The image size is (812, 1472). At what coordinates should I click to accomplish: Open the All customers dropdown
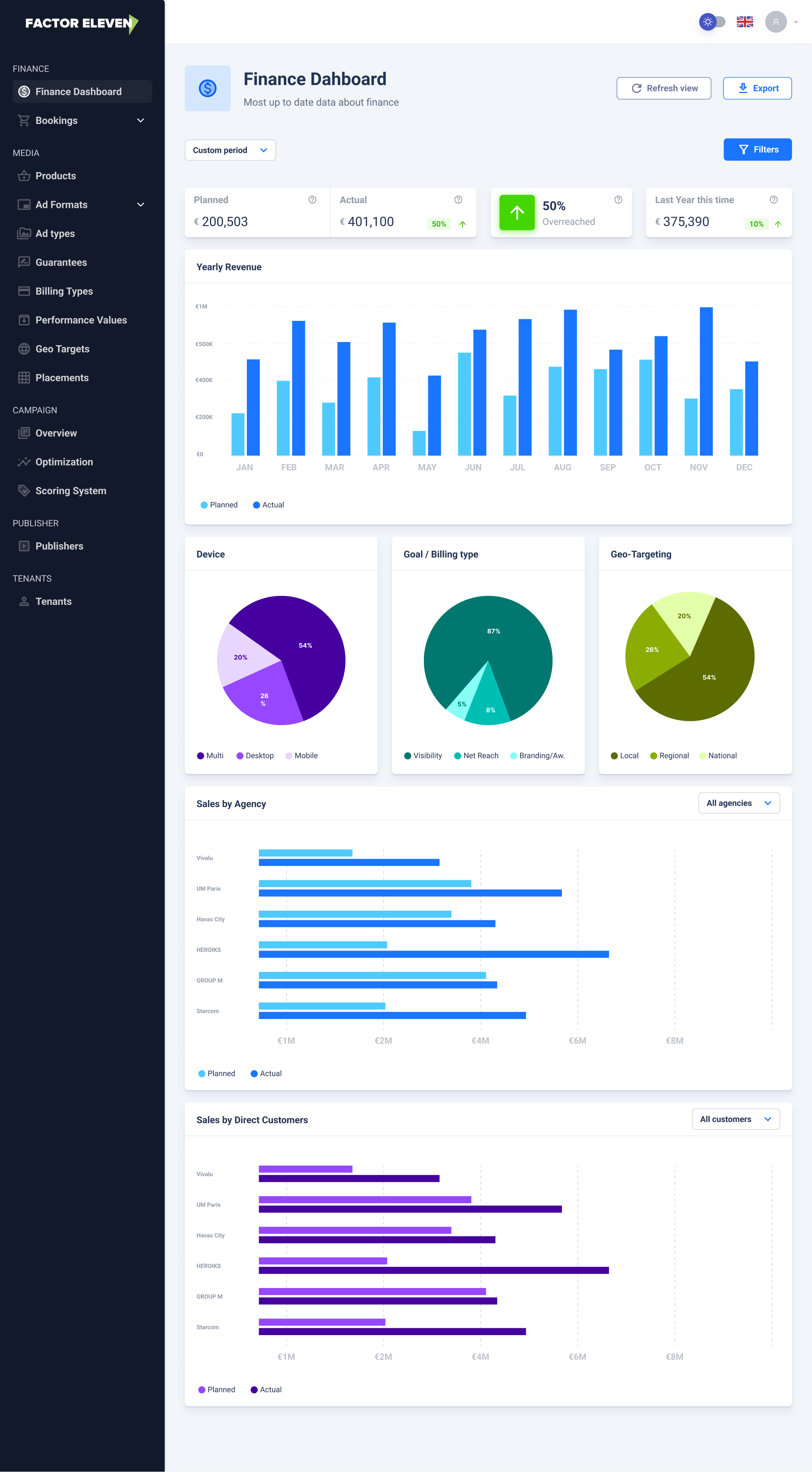(x=736, y=1119)
